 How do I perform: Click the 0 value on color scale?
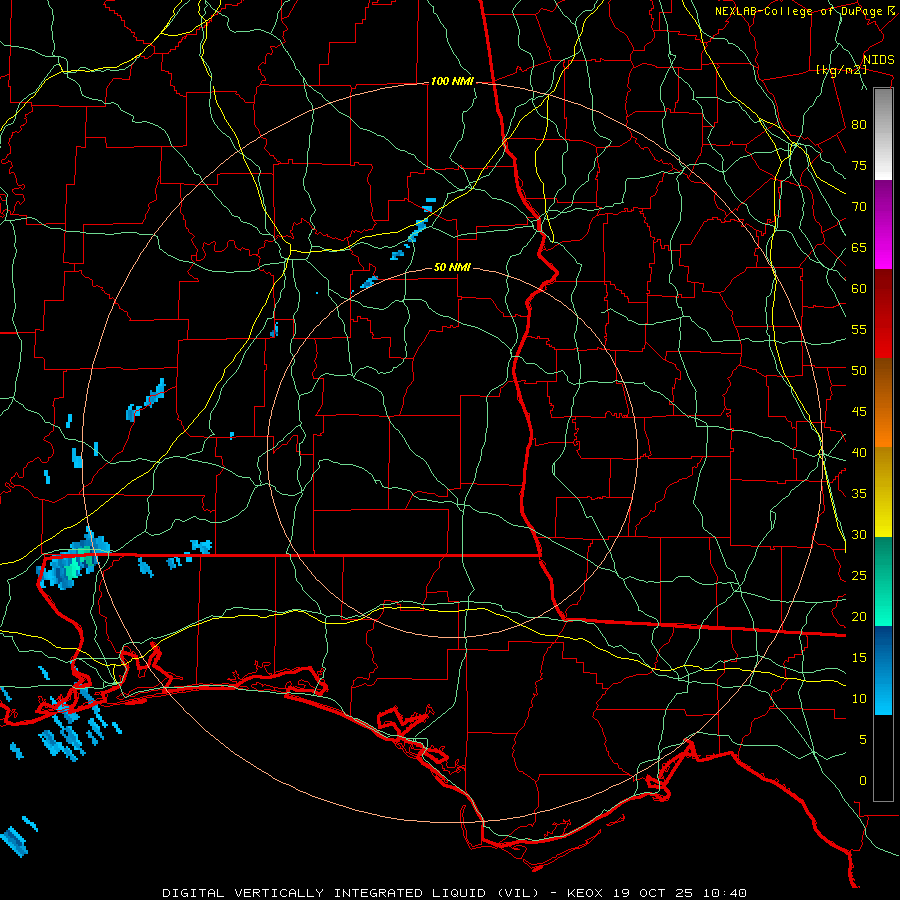[863, 781]
